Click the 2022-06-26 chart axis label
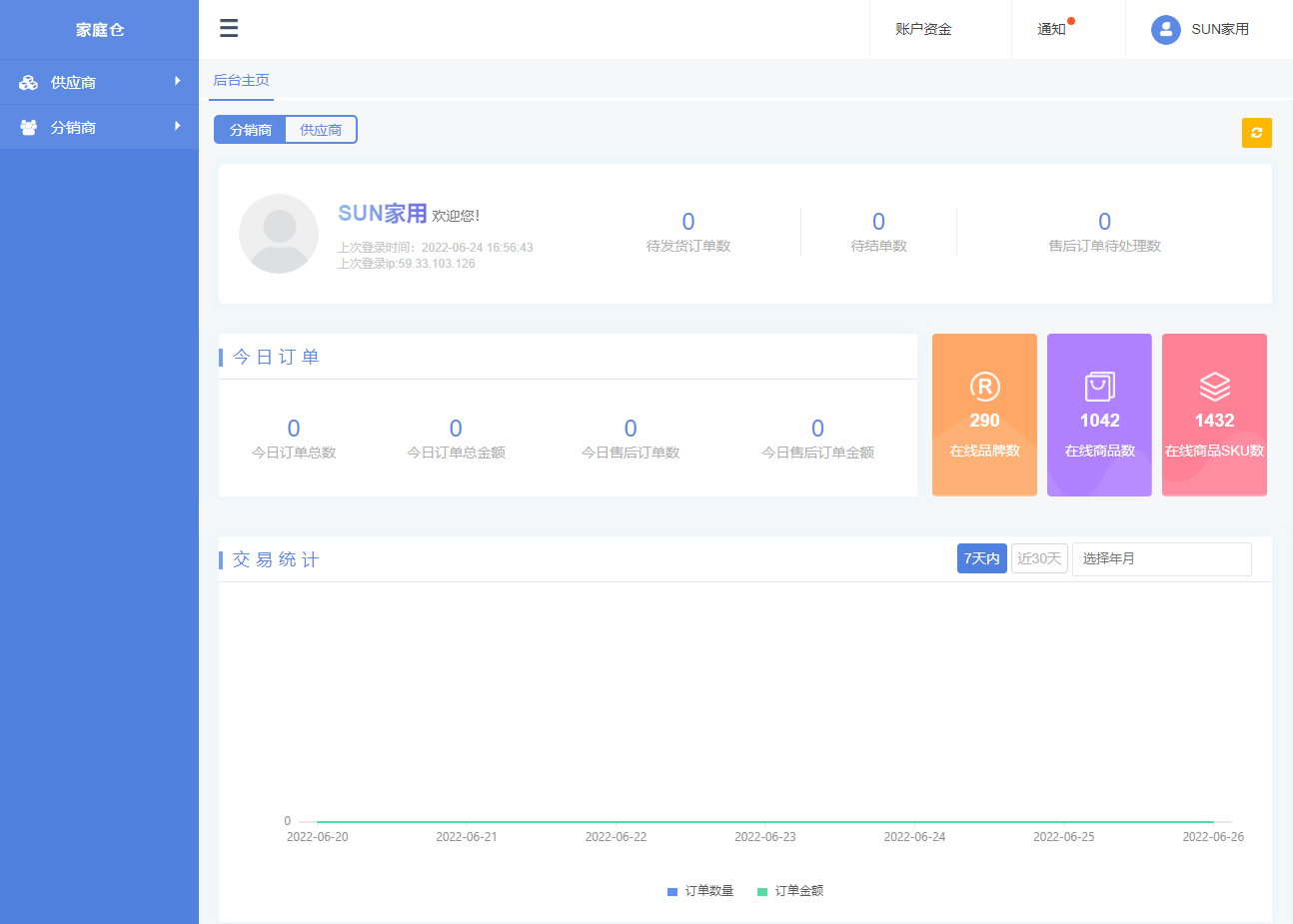Screen dimensions: 1293x924 1213,837
